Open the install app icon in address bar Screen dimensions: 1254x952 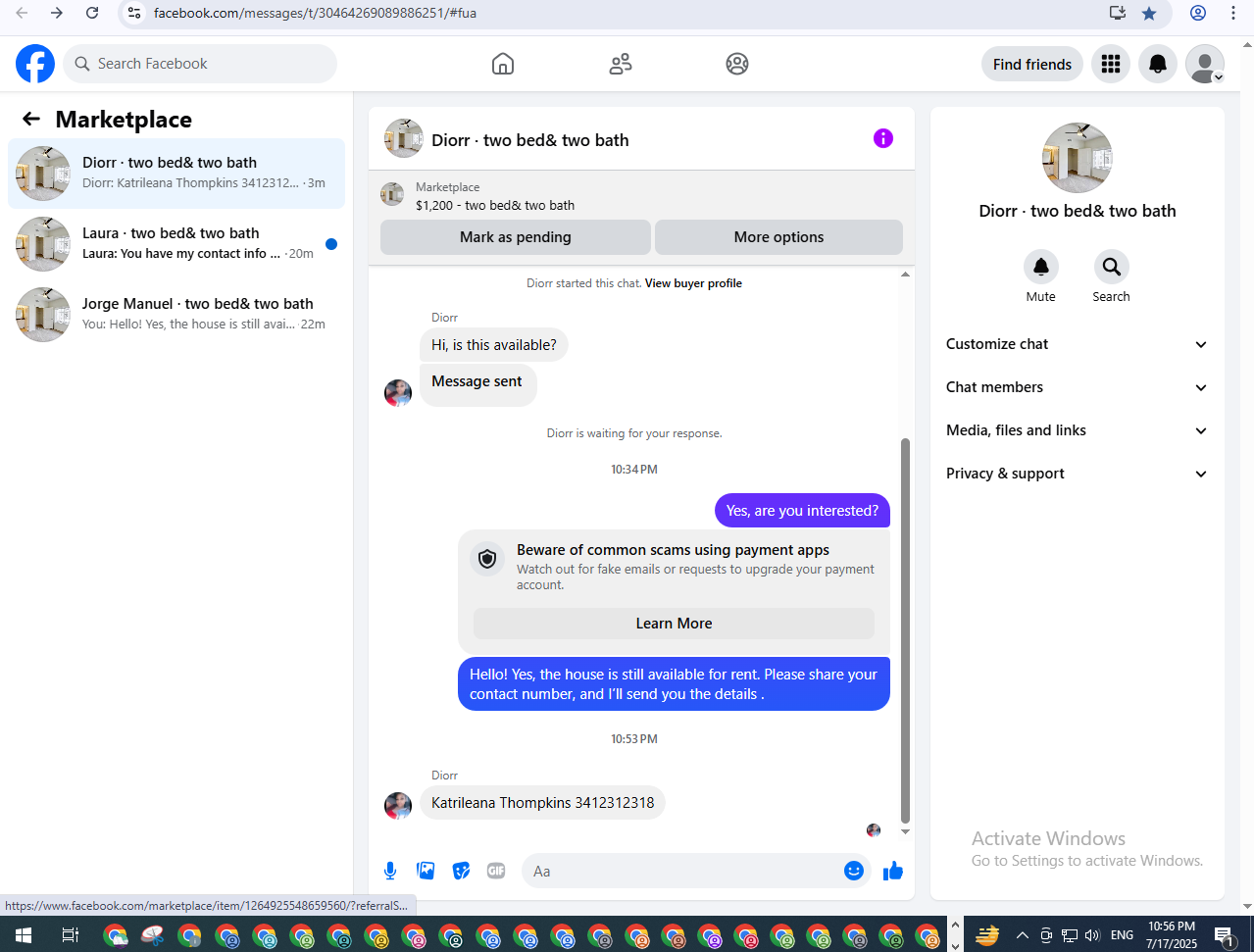pos(1118,13)
